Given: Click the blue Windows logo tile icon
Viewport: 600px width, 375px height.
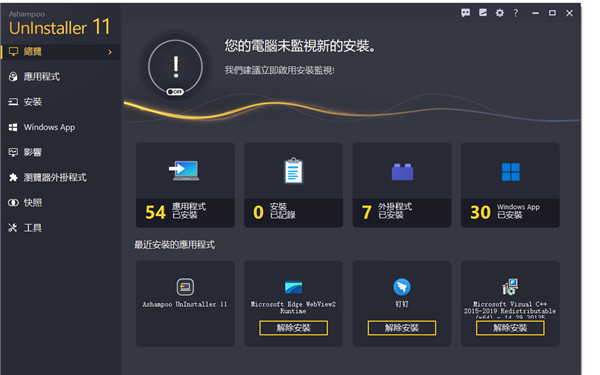Looking at the screenshot, I should [x=510, y=171].
